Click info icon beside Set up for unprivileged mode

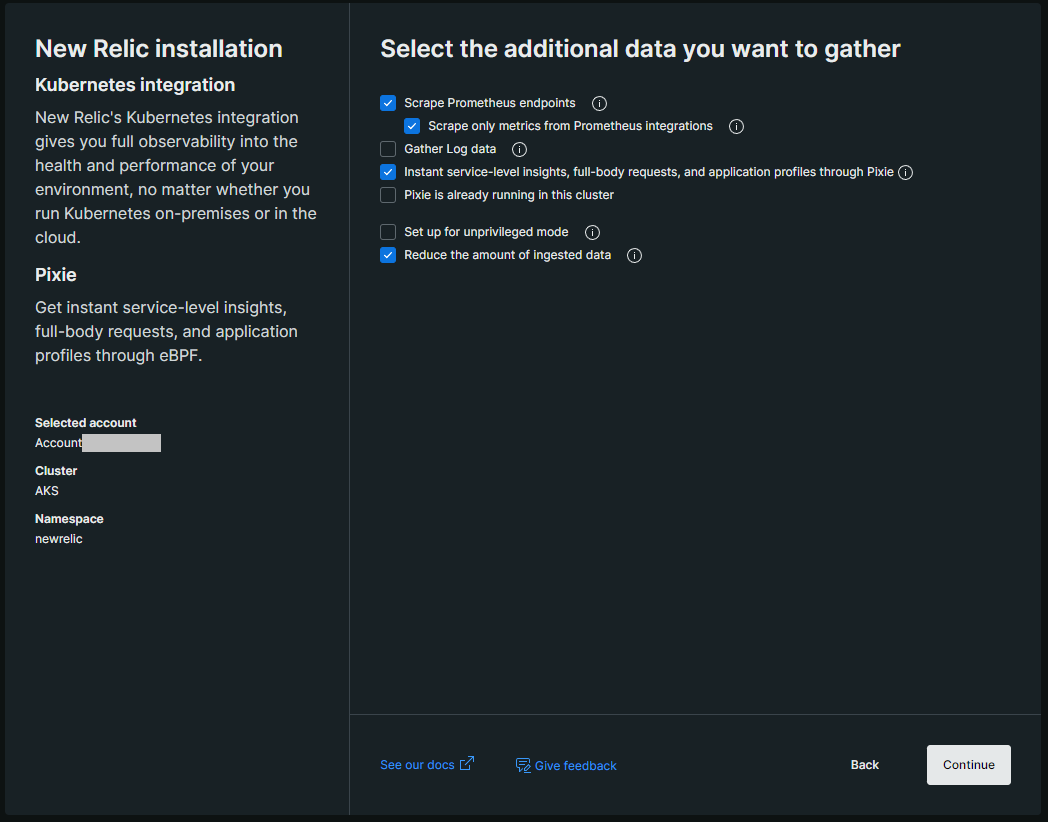coord(592,233)
